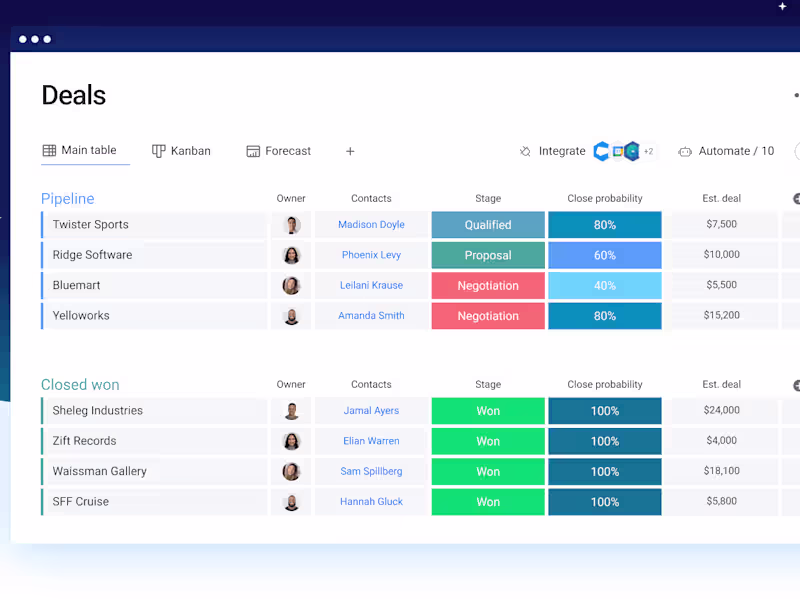The height and width of the screenshot is (600, 800).
Task: Open contact Sam Spillberg
Action: point(371,471)
